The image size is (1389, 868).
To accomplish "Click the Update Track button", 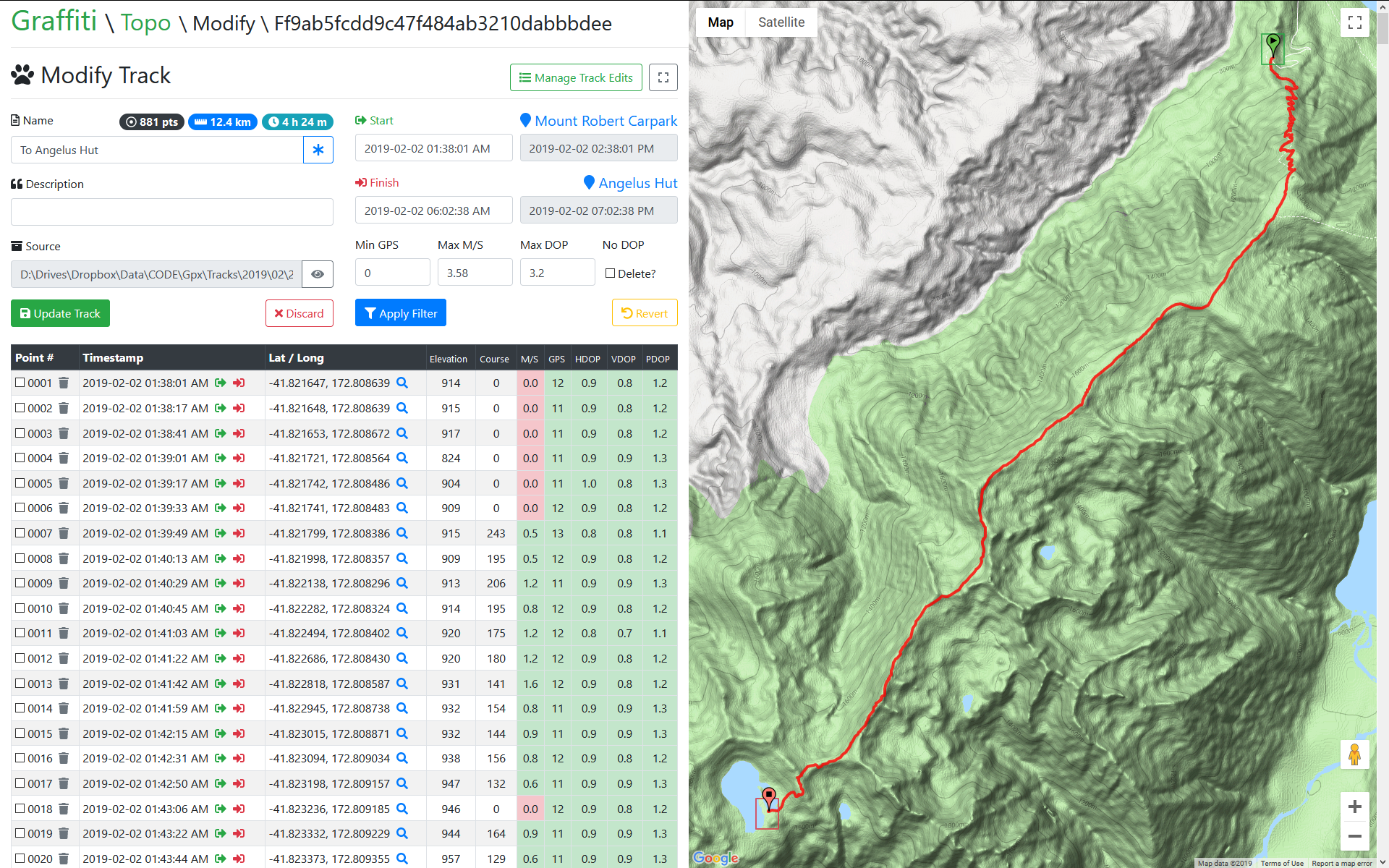I will pyautogui.click(x=60, y=313).
